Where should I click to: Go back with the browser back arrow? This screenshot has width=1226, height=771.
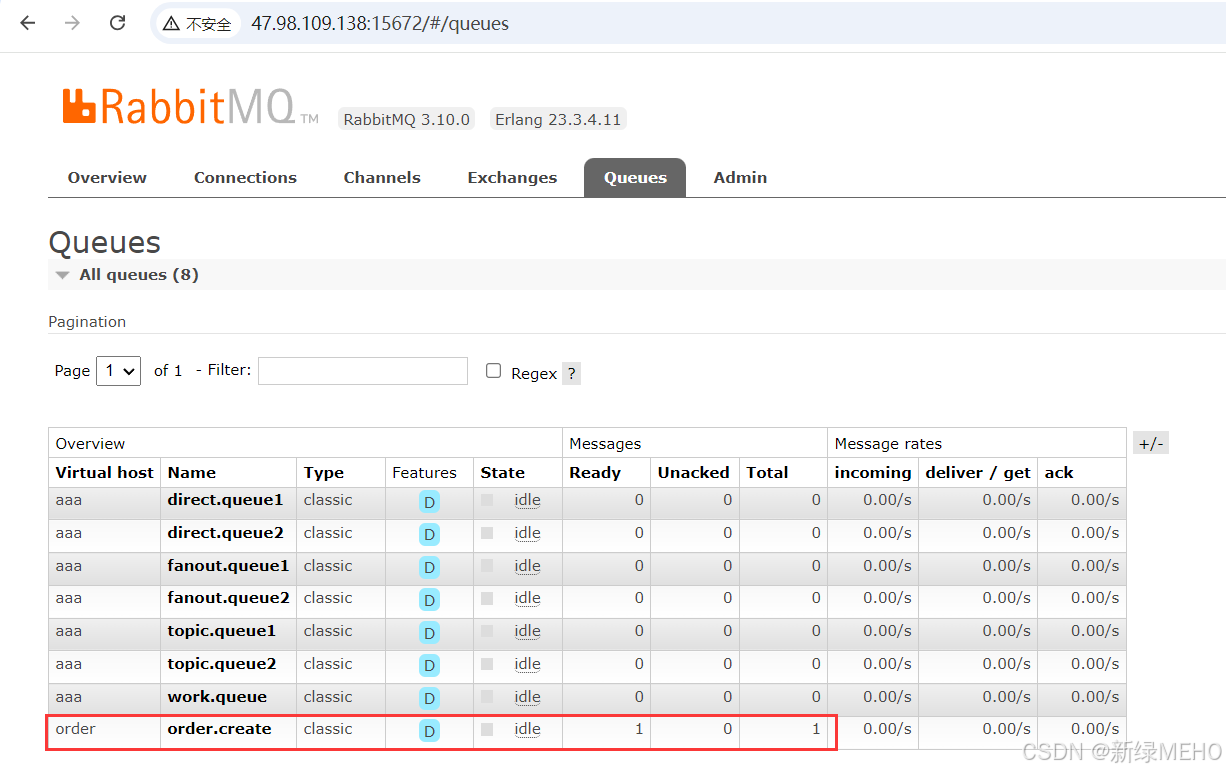[27, 23]
